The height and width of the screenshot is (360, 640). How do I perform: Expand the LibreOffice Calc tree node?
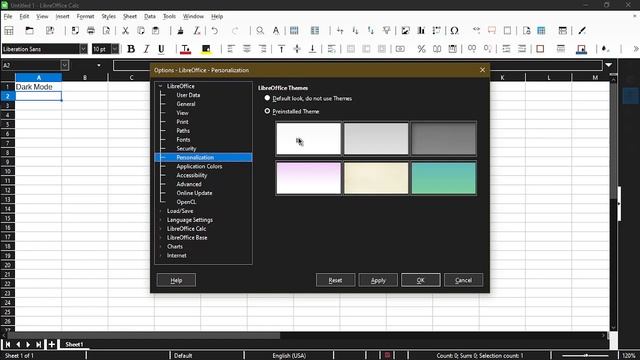[x=160, y=229]
